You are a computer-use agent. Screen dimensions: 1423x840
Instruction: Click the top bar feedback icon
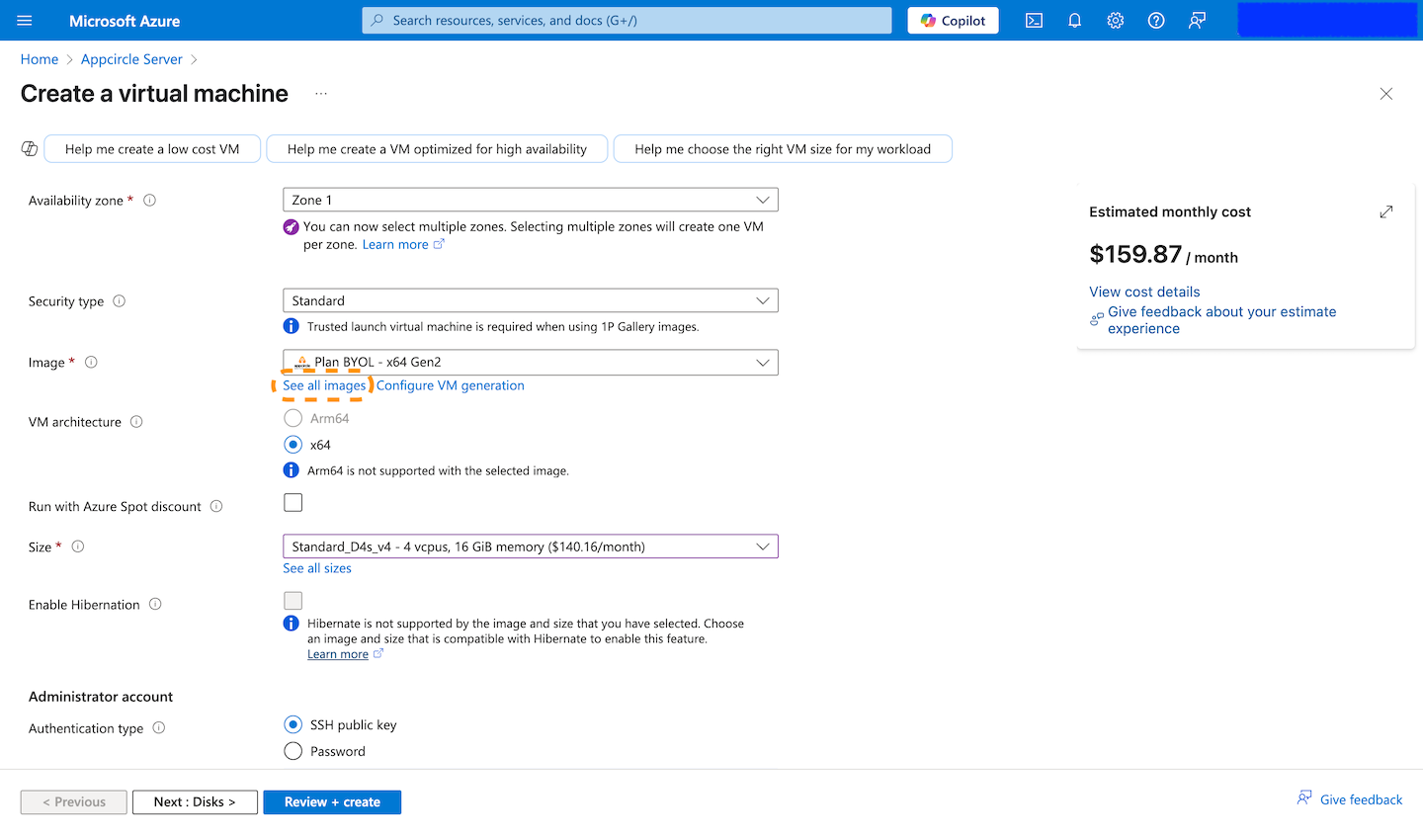point(1197,21)
